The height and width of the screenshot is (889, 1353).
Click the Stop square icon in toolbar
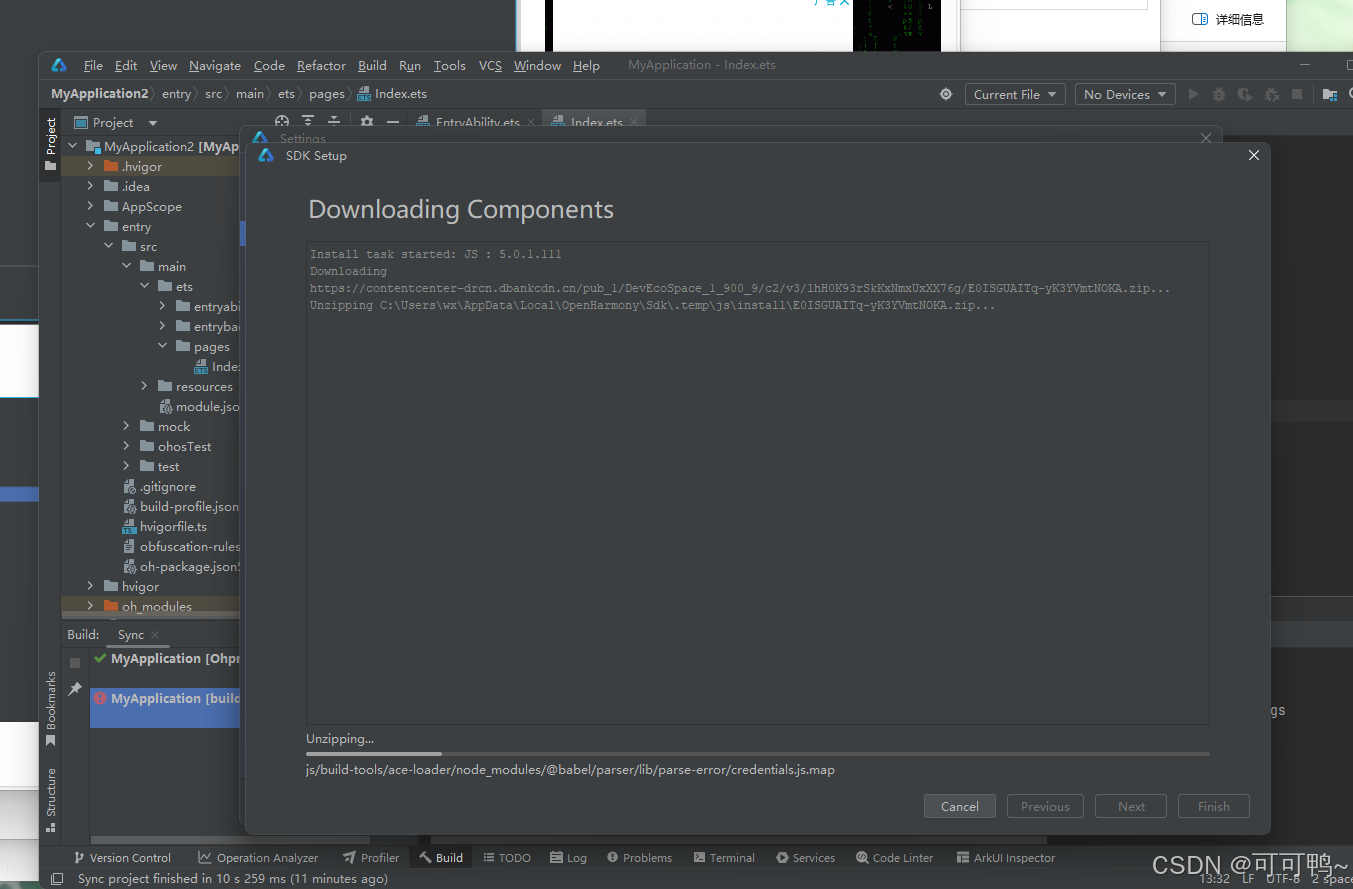point(1297,94)
